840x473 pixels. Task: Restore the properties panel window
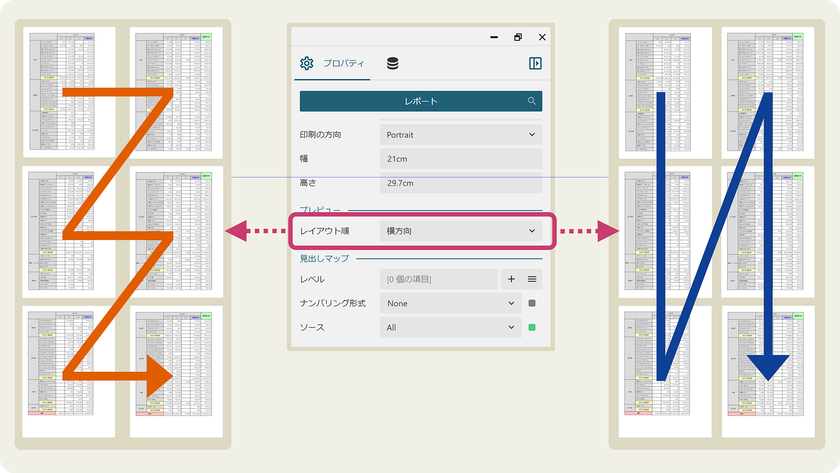coord(518,37)
